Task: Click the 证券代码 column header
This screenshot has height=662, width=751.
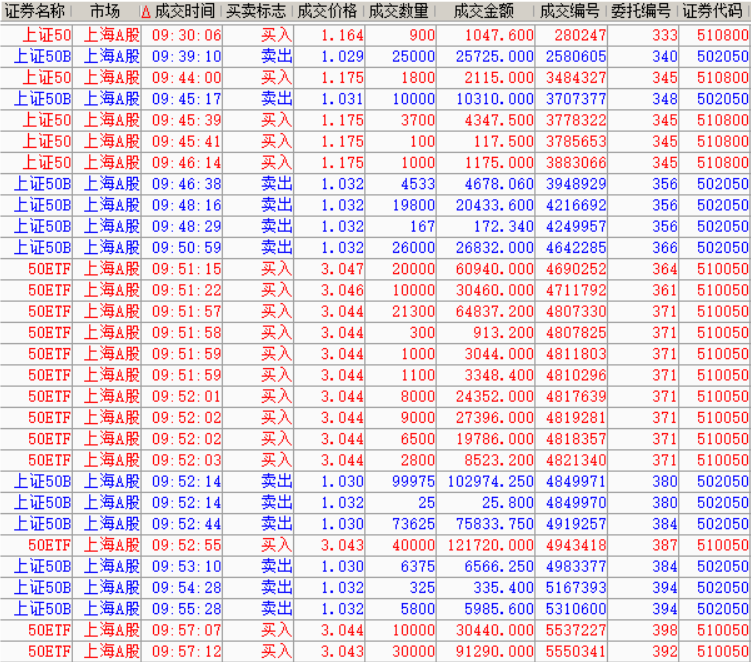Action: click(x=712, y=11)
